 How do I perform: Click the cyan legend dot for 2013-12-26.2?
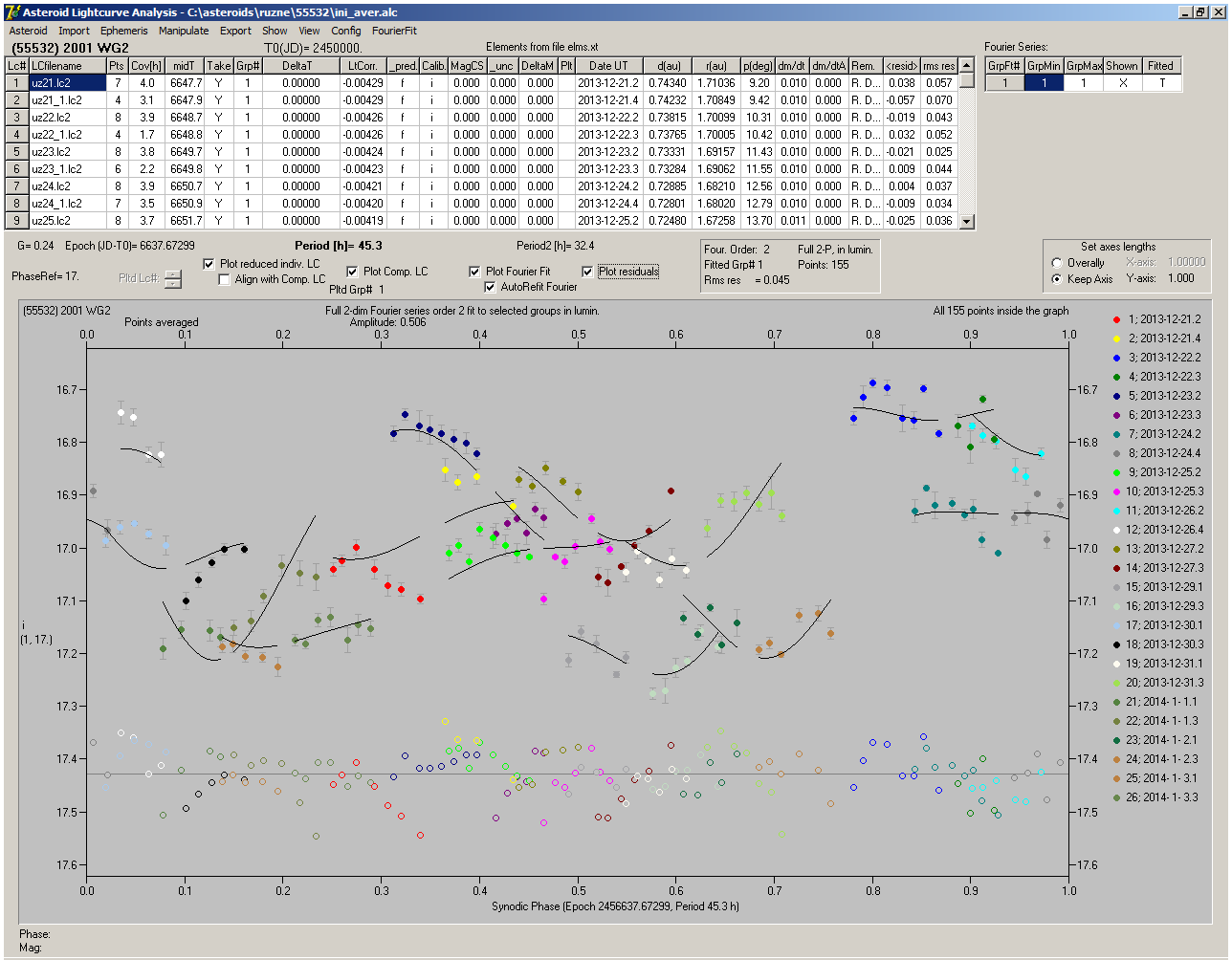[1115, 511]
